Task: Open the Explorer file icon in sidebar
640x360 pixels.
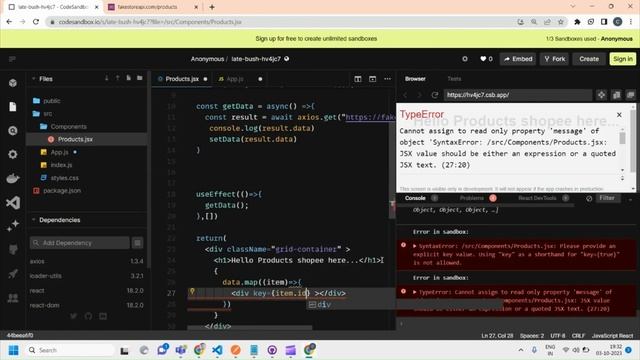Action: [13, 107]
